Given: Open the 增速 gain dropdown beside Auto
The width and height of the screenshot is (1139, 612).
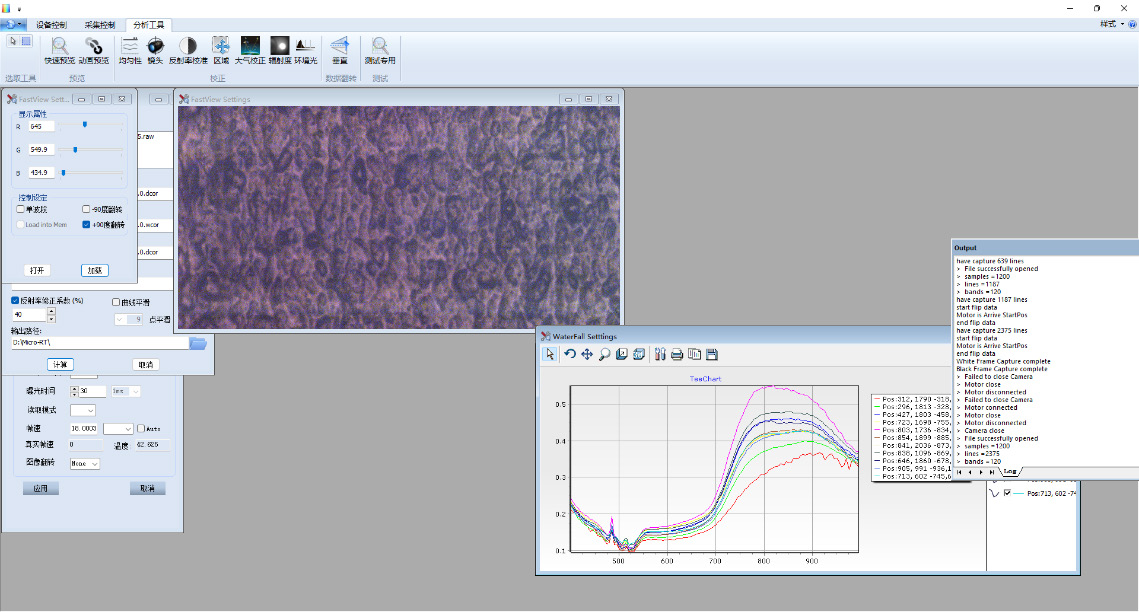Looking at the screenshot, I should [x=118, y=428].
